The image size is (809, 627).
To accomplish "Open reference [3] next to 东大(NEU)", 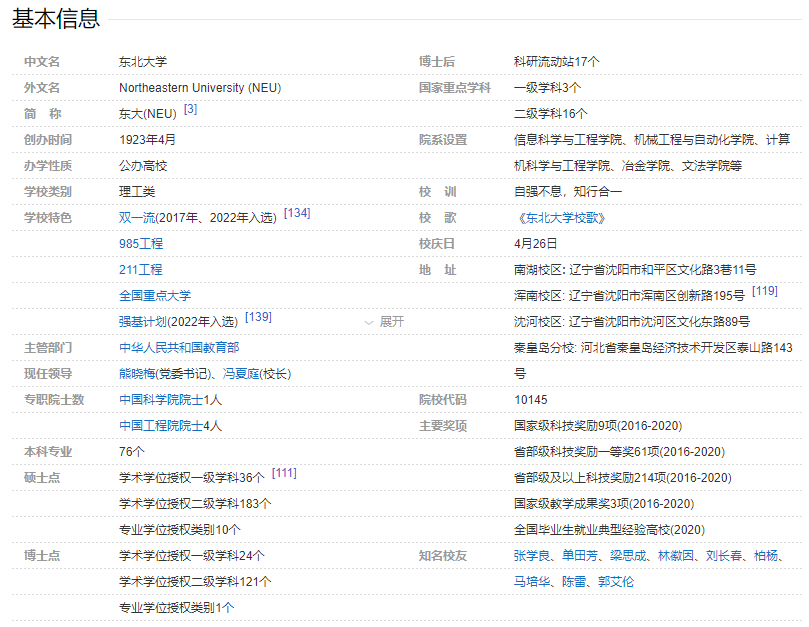I will (x=190, y=109).
